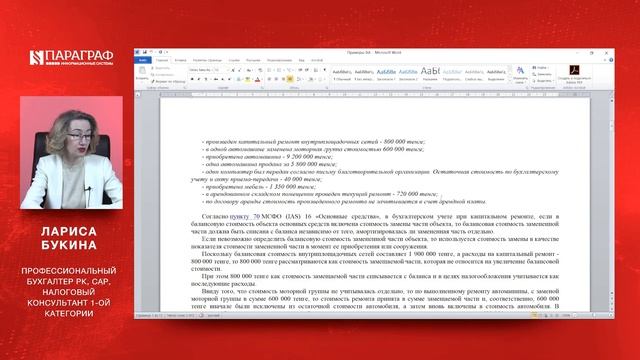Switch to the Review ribbon tab
This screenshot has height=360, width=640.
pyautogui.click(x=280, y=60)
